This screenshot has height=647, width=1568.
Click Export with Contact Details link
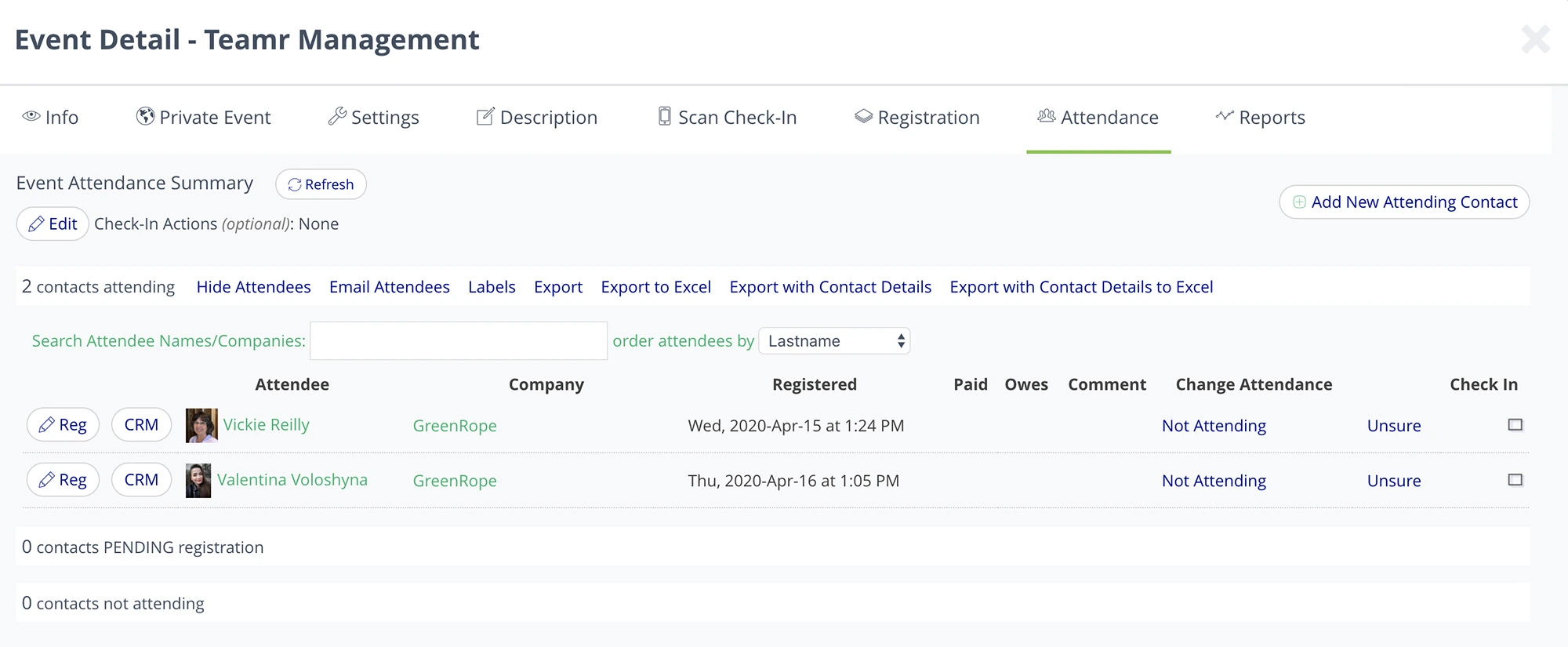click(x=830, y=287)
